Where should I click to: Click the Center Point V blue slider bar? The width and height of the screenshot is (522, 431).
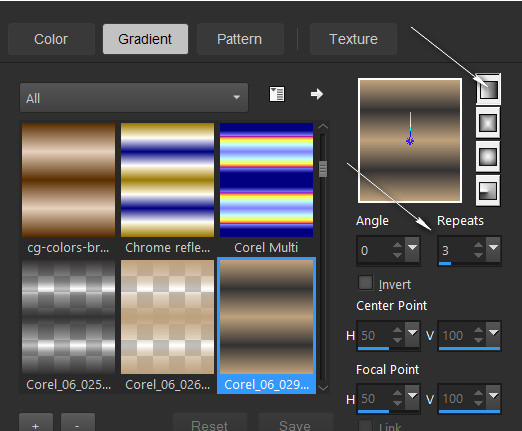click(469, 349)
